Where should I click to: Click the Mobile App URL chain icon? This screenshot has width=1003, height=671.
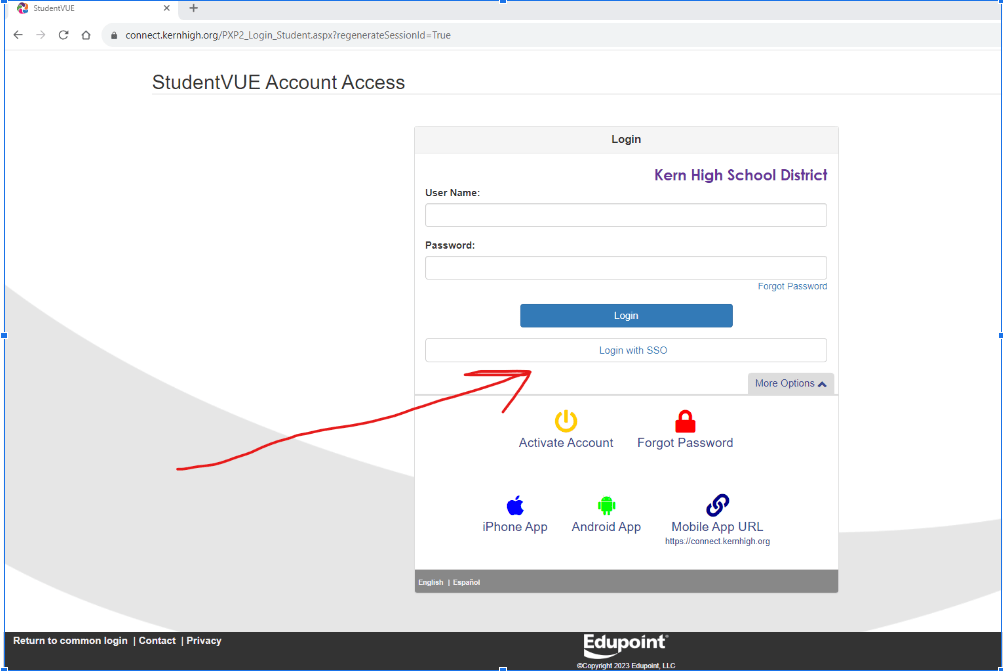pos(717,505)
